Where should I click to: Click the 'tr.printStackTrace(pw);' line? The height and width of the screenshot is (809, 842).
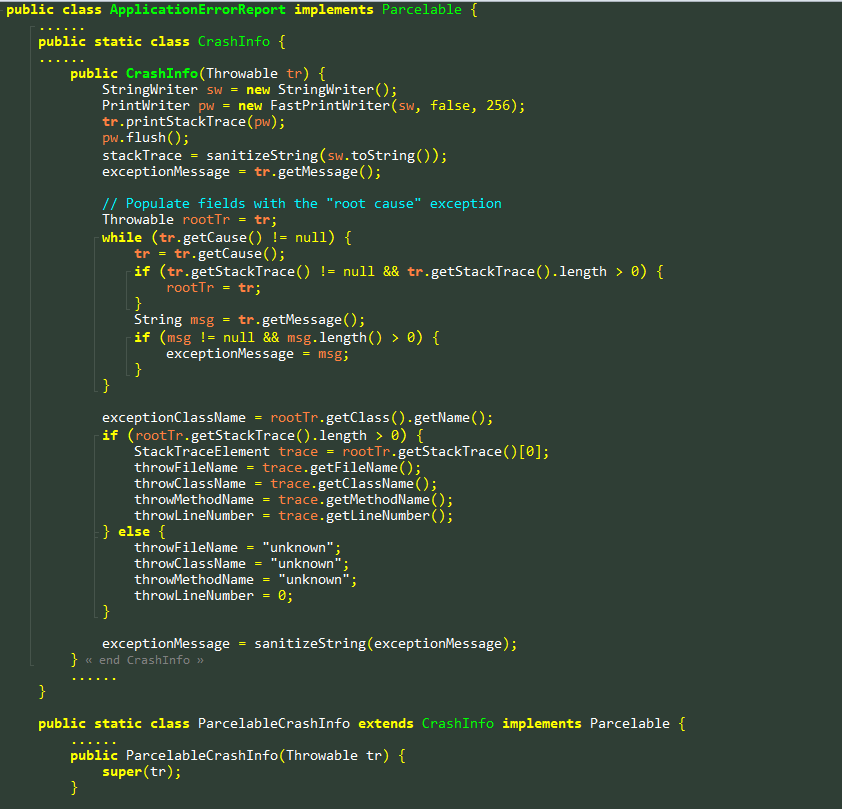pyautogui.click(x=193, y=122)
